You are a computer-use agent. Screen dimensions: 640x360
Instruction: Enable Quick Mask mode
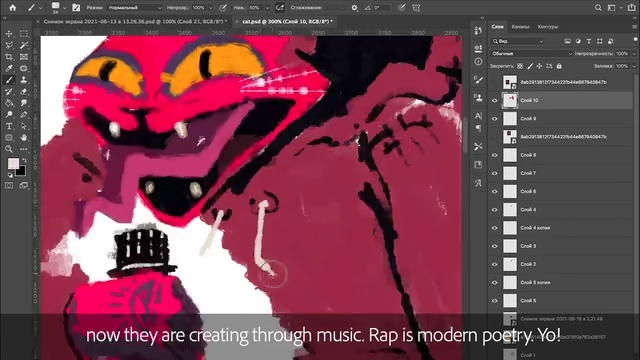pyautogui.click(x=9, y=185)
